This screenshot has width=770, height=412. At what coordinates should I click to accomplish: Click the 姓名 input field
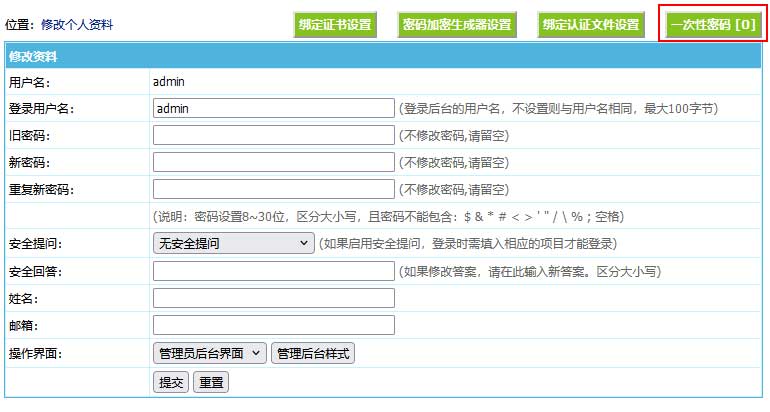pyautogui.click(x=273, y=298)
